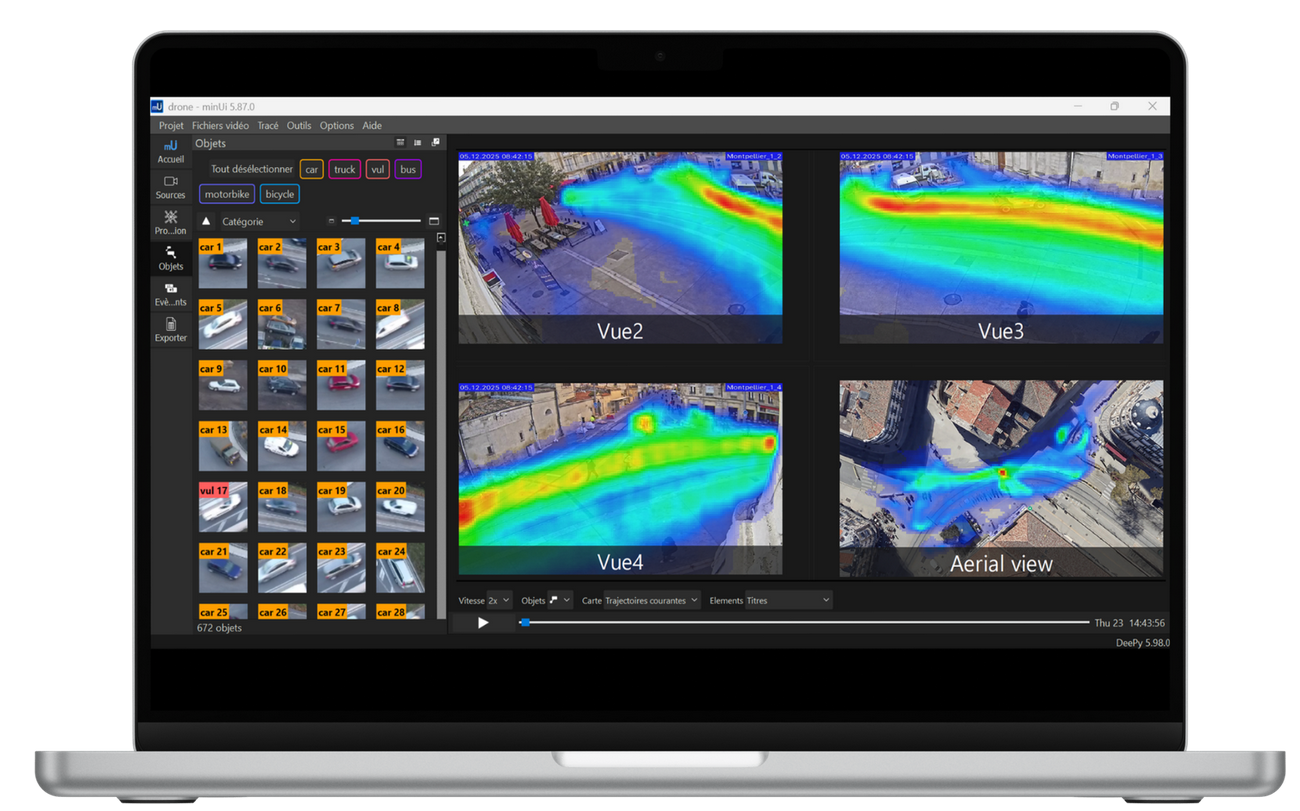Open the Outils menu
Screen dimensions: 1300x811
coord(299,126)
